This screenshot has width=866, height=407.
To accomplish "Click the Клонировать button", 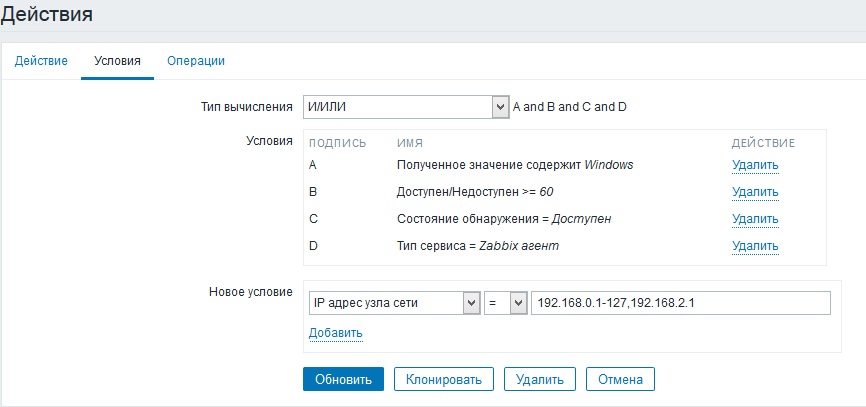I will point(444,379).
